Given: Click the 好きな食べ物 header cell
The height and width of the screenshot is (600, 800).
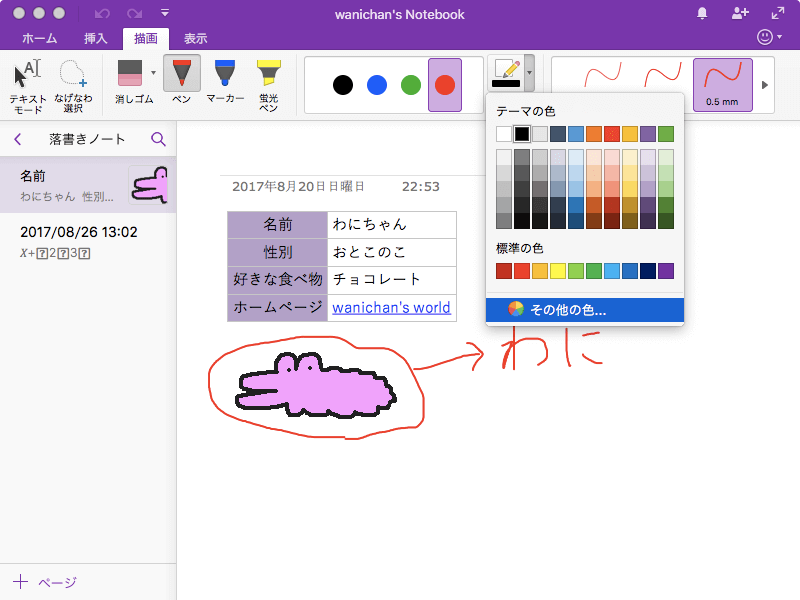Looking at the screenshot, I should pos(278,280).
